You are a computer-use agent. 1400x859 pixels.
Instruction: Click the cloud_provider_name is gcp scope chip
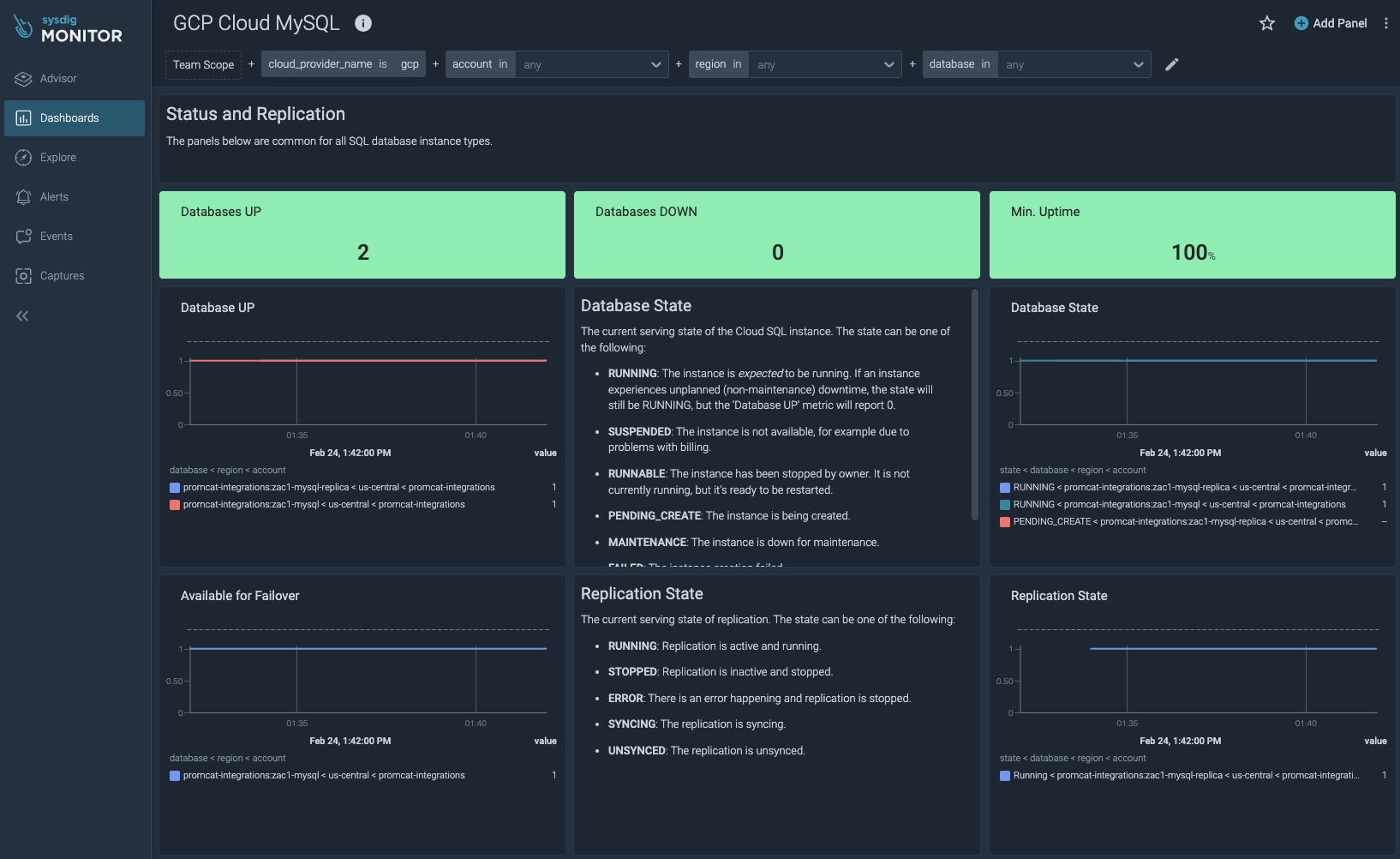click(343, 64)
